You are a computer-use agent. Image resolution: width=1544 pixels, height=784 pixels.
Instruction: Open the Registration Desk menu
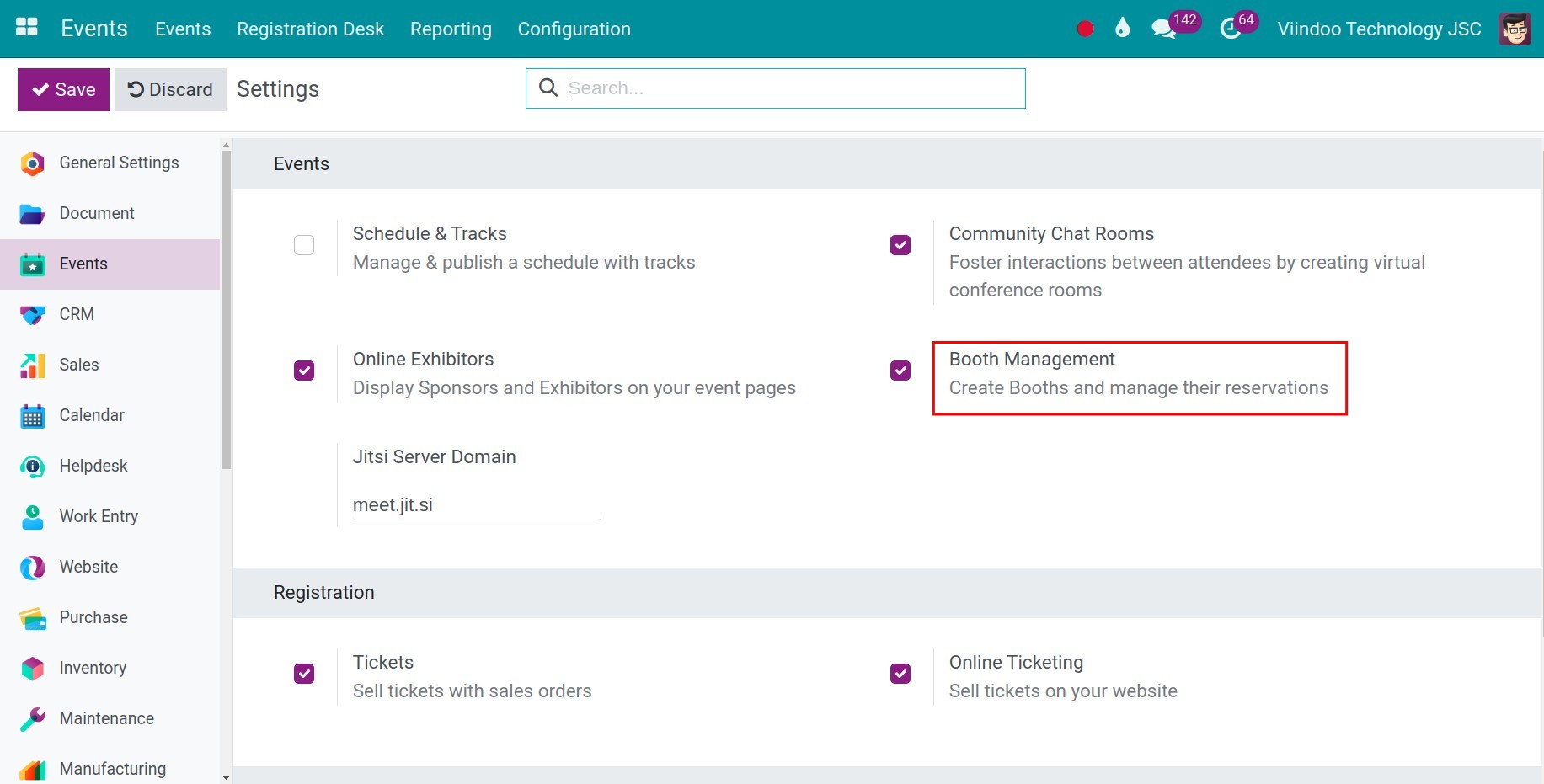click(310, 29)
